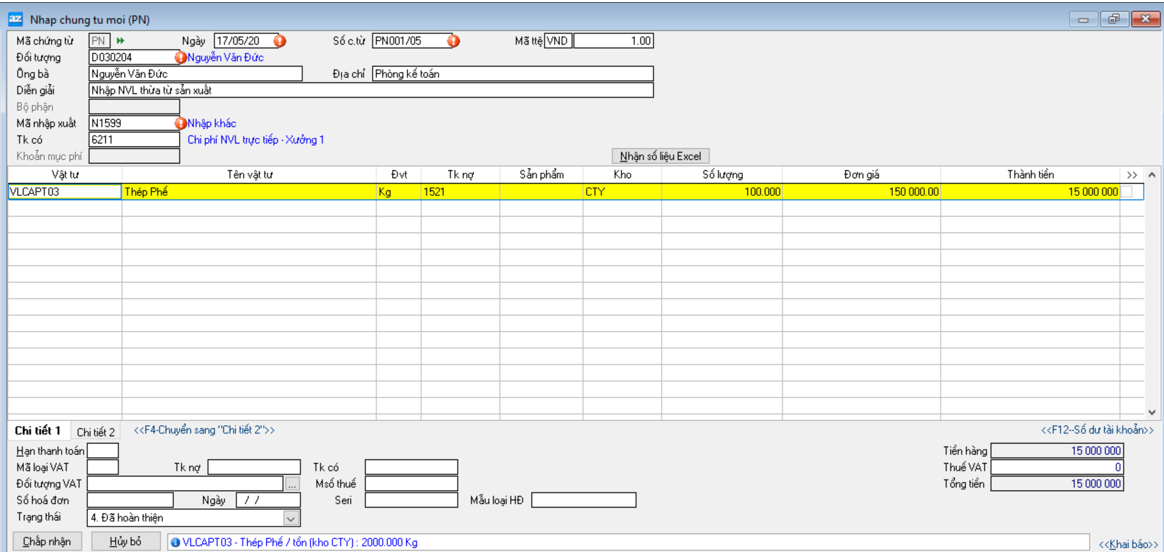The width and height of the screenshot is (1164, 553).
Task: Click the blue info icon in status bar
Action: click(174, 542)
